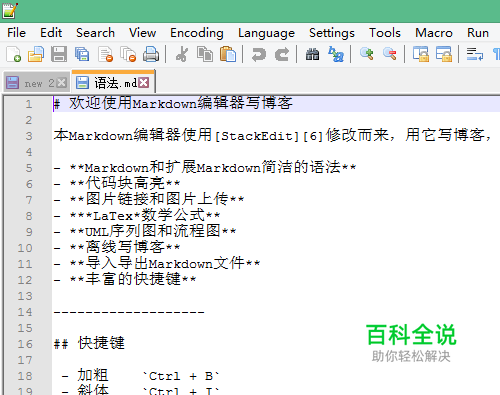500x395 pixels.
Task: Click the `Ctrl + B` text on line 18
Action: [x=181, y=376]
